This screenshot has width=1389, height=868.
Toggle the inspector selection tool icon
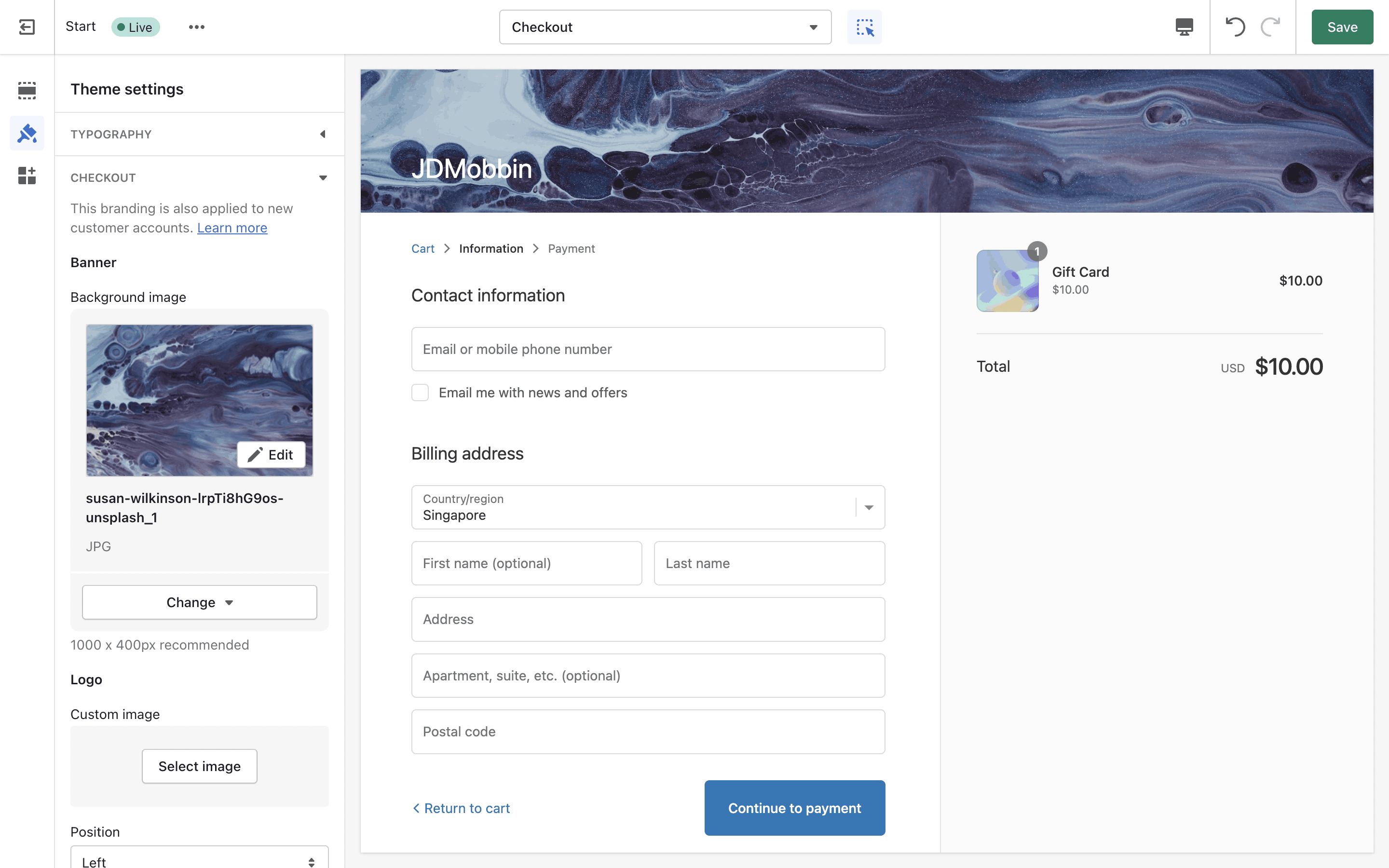864,27
